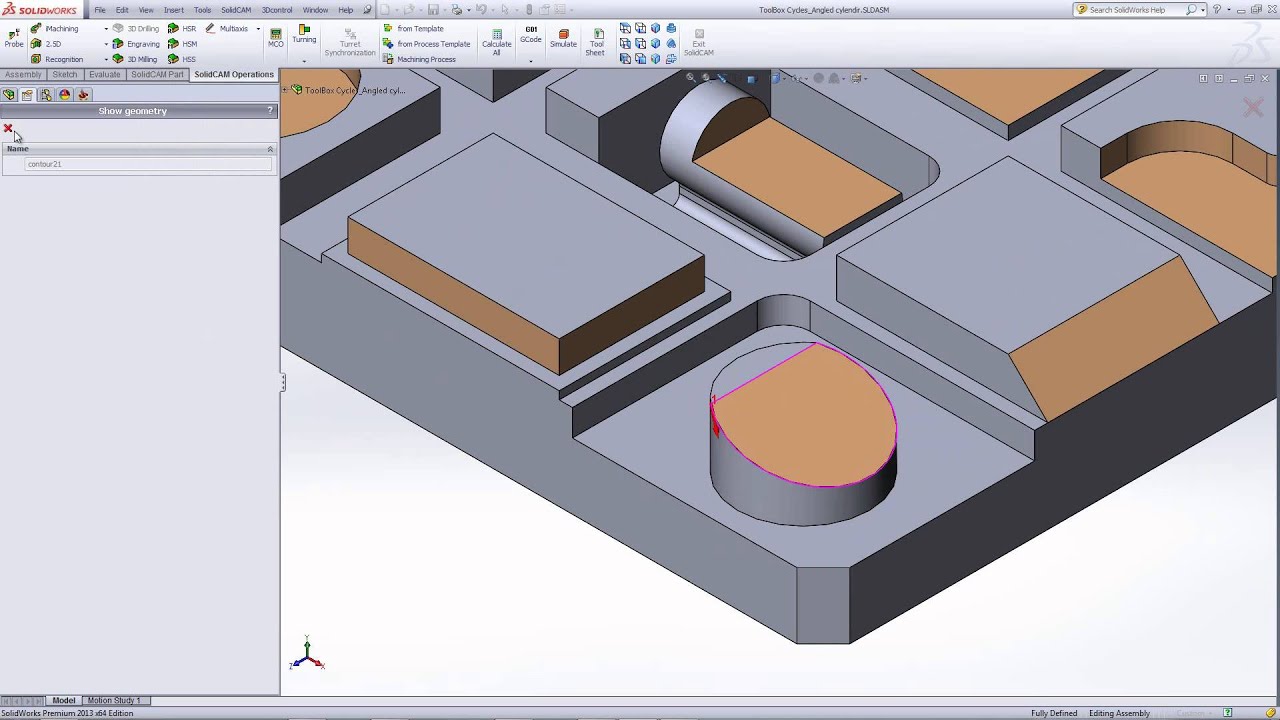Switch to the Motion Study 1 tab
Viewport: 1280px width, 720px height.
pyautogui.click(x=114, y=700)
